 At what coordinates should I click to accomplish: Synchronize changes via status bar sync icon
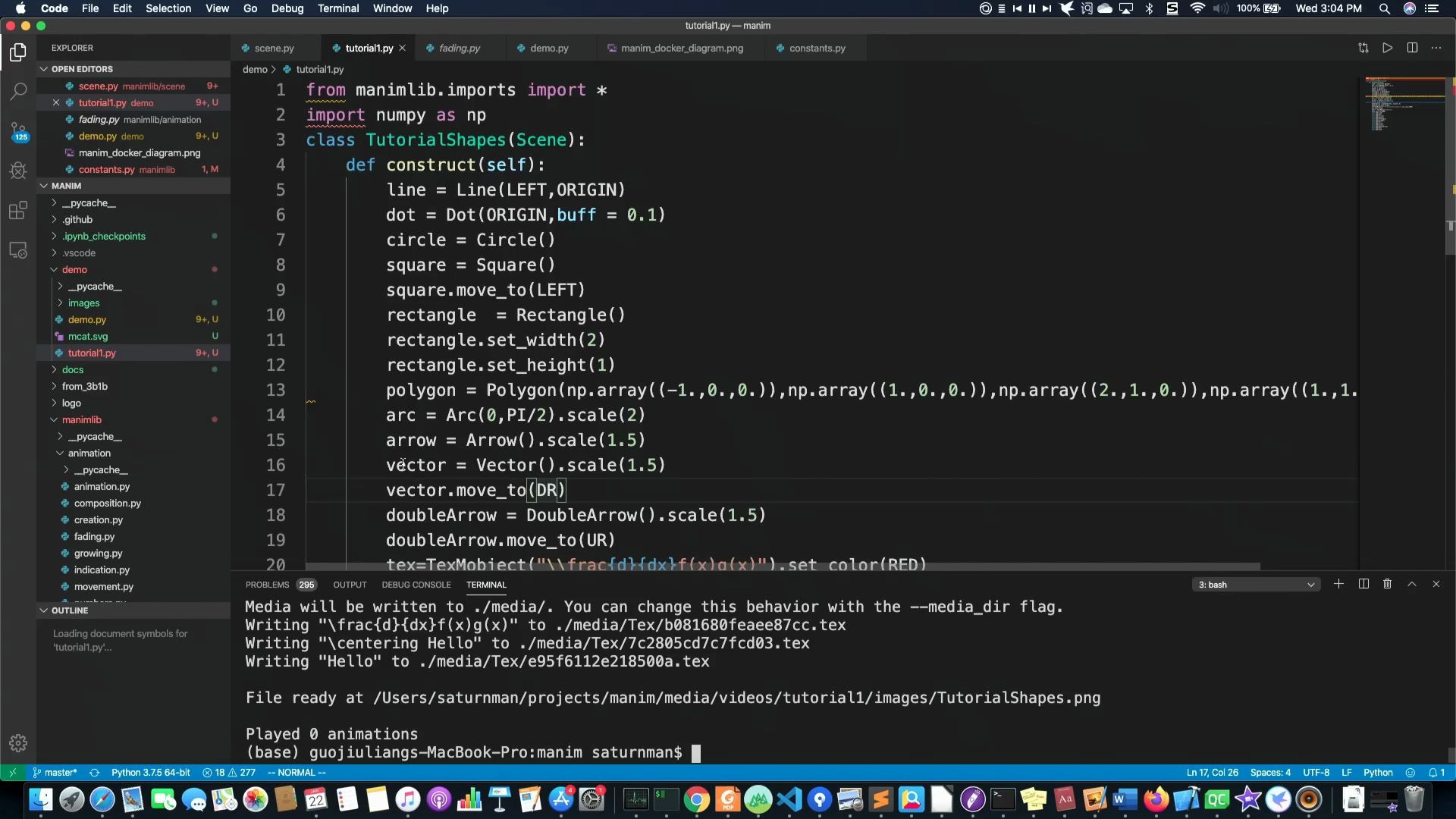(94, 773)
